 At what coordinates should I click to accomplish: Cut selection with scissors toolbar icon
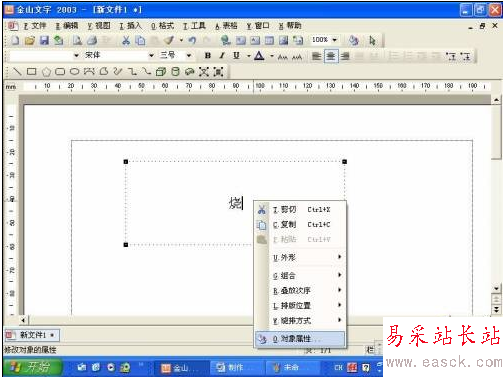[126, 40]
